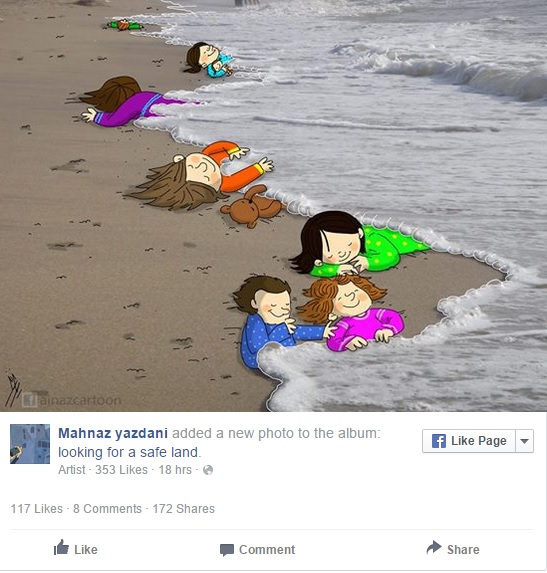Click the 18 hrs timestamp
The image size is (547, 573).
pyautogui.click(x=175, y=470)
